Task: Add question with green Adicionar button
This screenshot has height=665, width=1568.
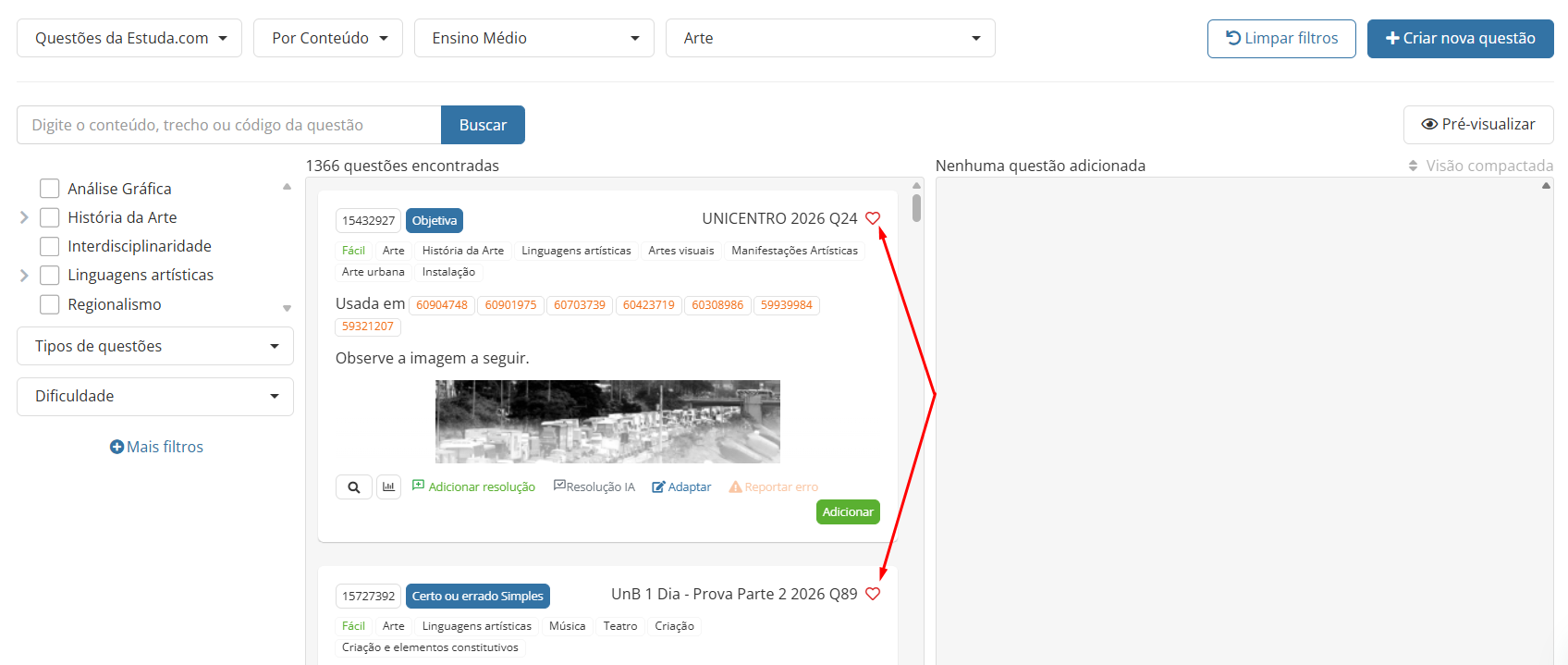Action: pos(848,511)
